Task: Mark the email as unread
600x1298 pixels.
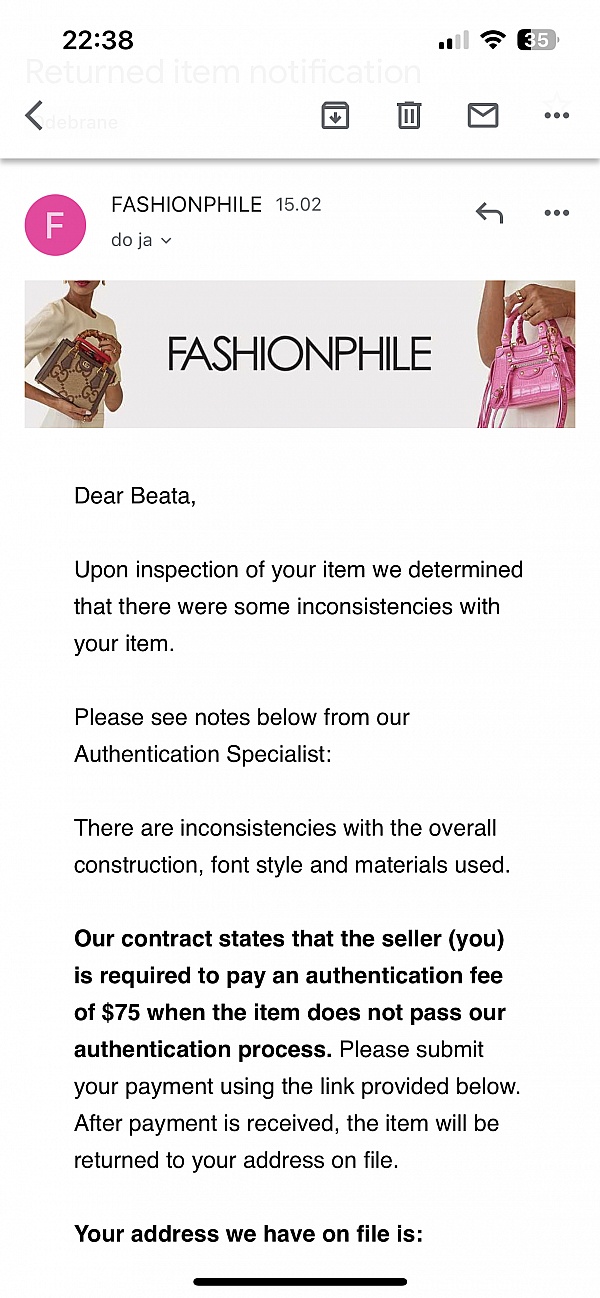Action: click(482, 115)
